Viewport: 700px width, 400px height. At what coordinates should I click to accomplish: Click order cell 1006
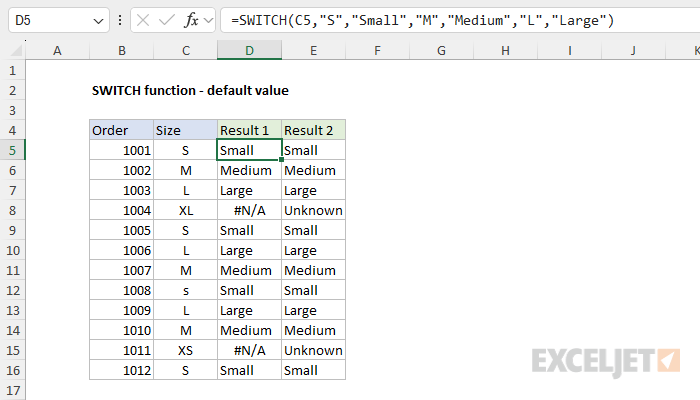pyautogui.click(x=121, y=250)
